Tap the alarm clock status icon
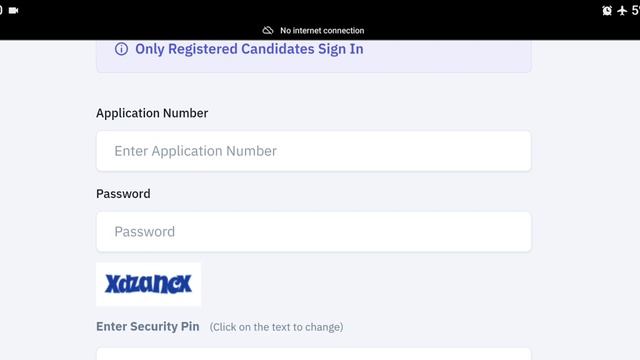Image resolution: width=640 pixels, height=360 pixels. [x=607, y=11]
